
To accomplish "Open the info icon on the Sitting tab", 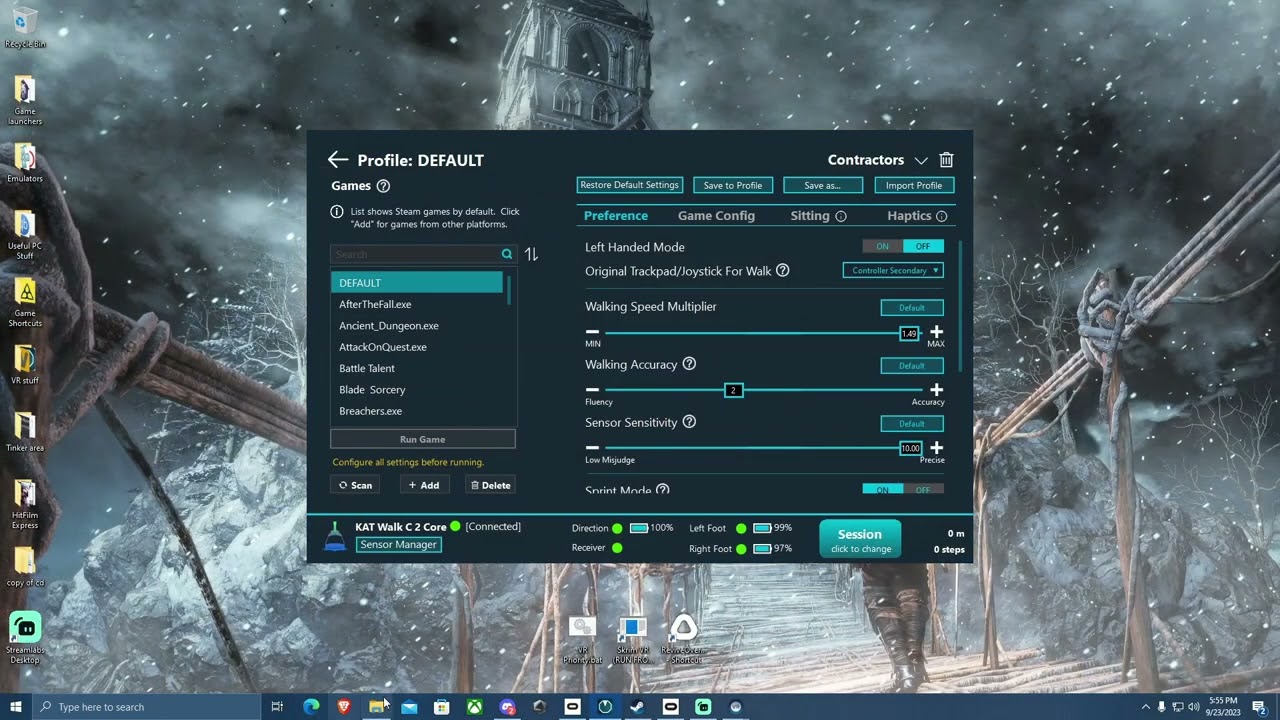I will [841, 216].
